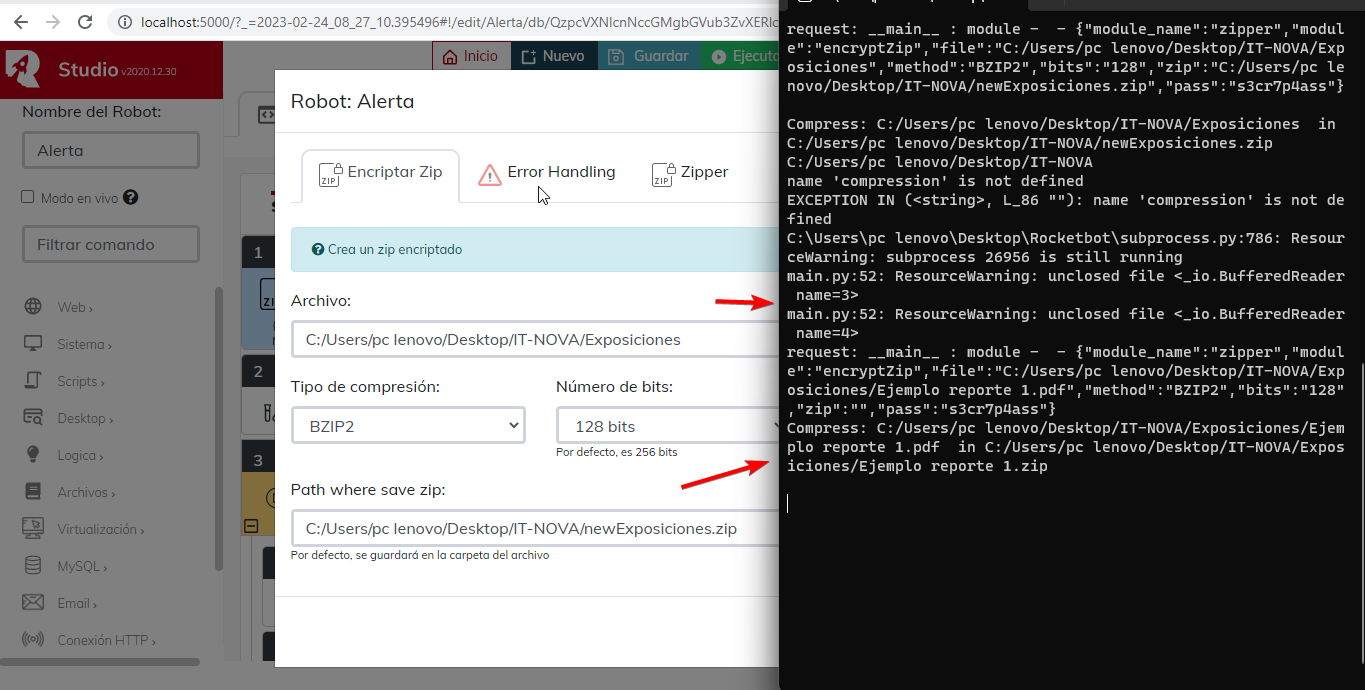Select the Sistema monitor icon

(33, 344)
